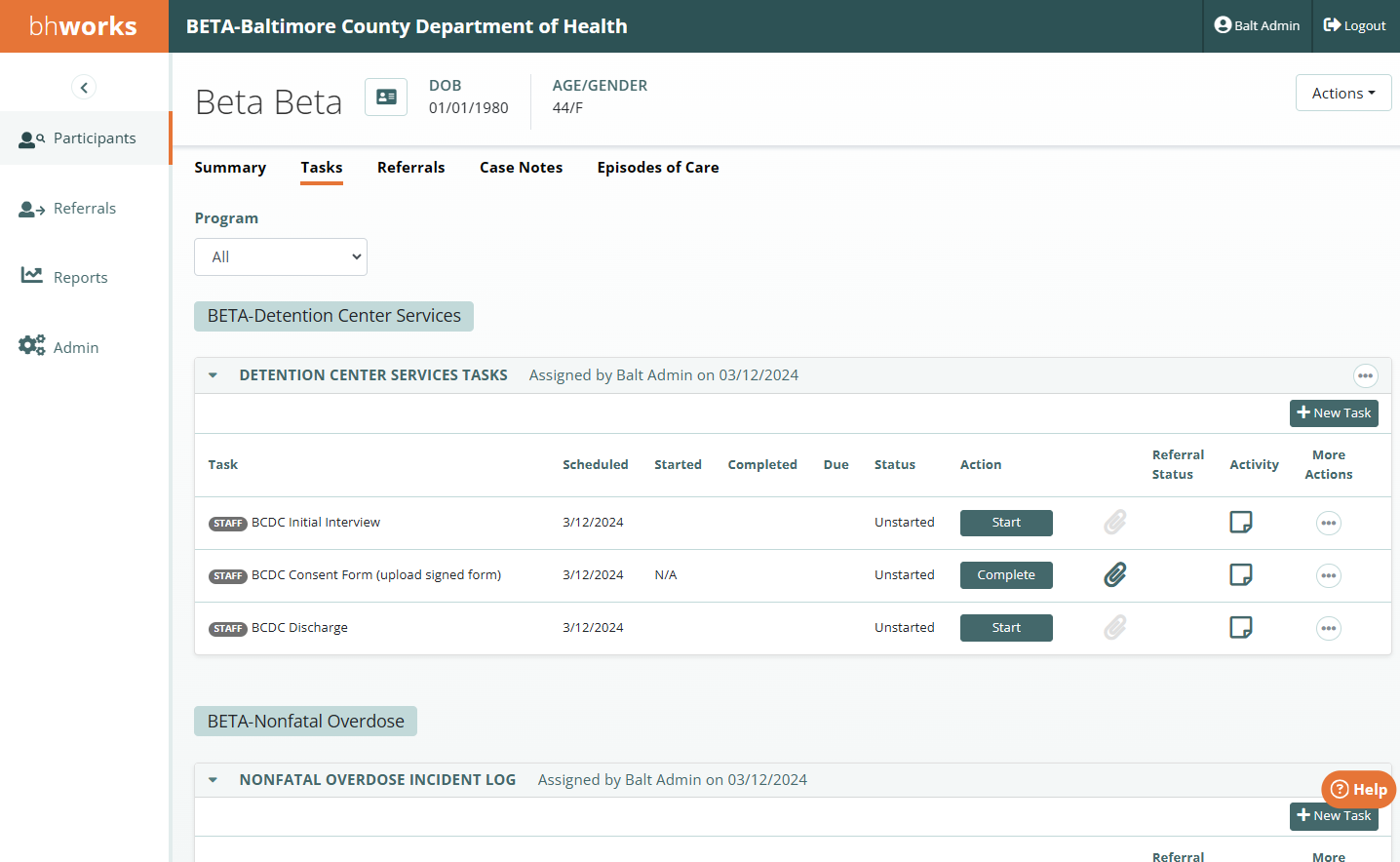Open the Balt Admin user profile
This screenshot has width=1400, height=862.
(1257, 25)
